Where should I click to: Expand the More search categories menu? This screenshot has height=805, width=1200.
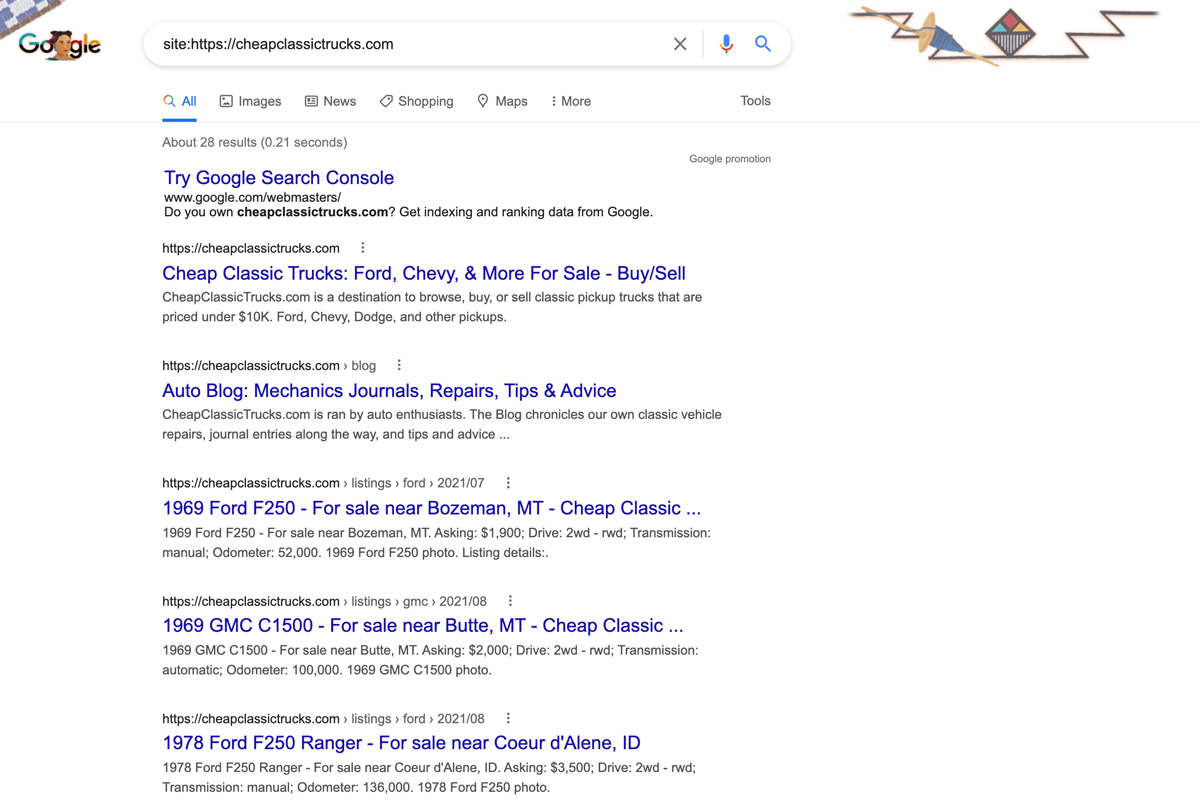[570, 101]
